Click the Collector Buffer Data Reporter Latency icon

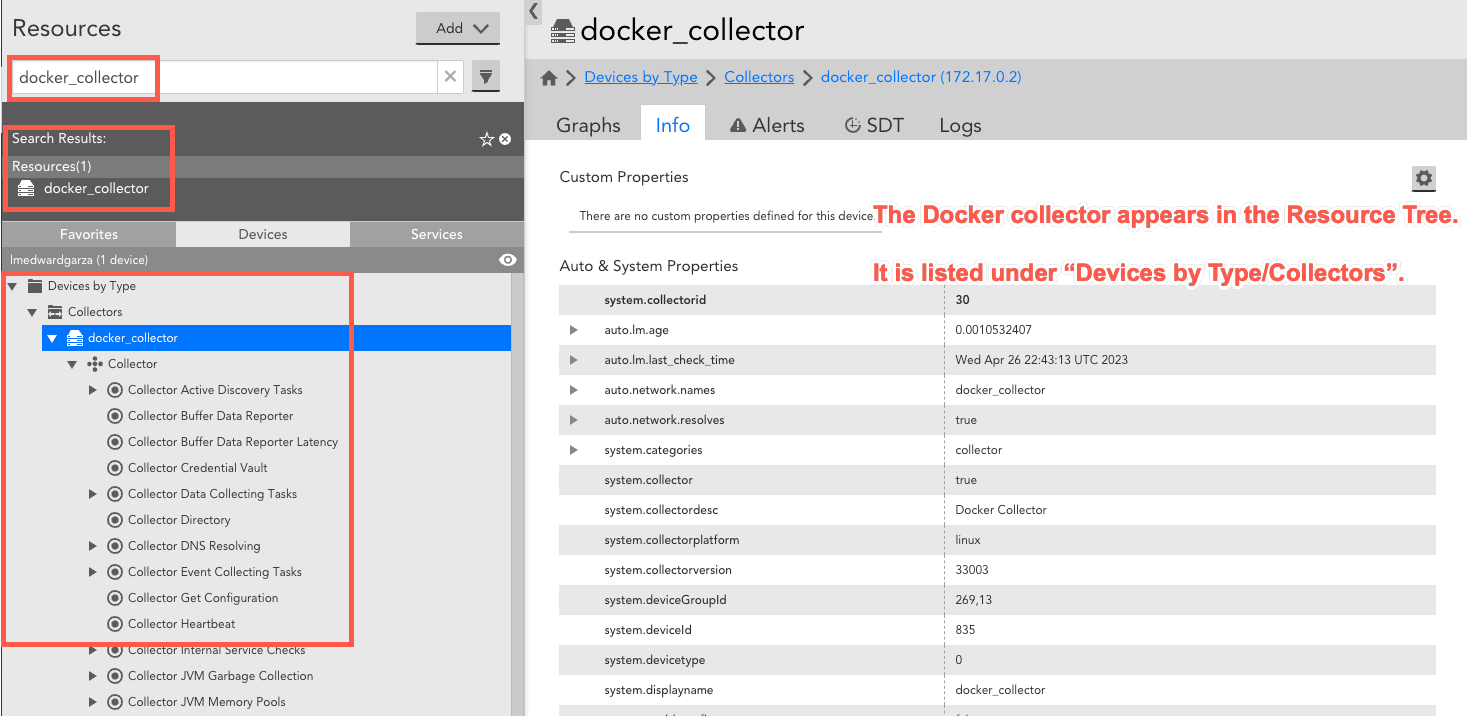[115, 442]
